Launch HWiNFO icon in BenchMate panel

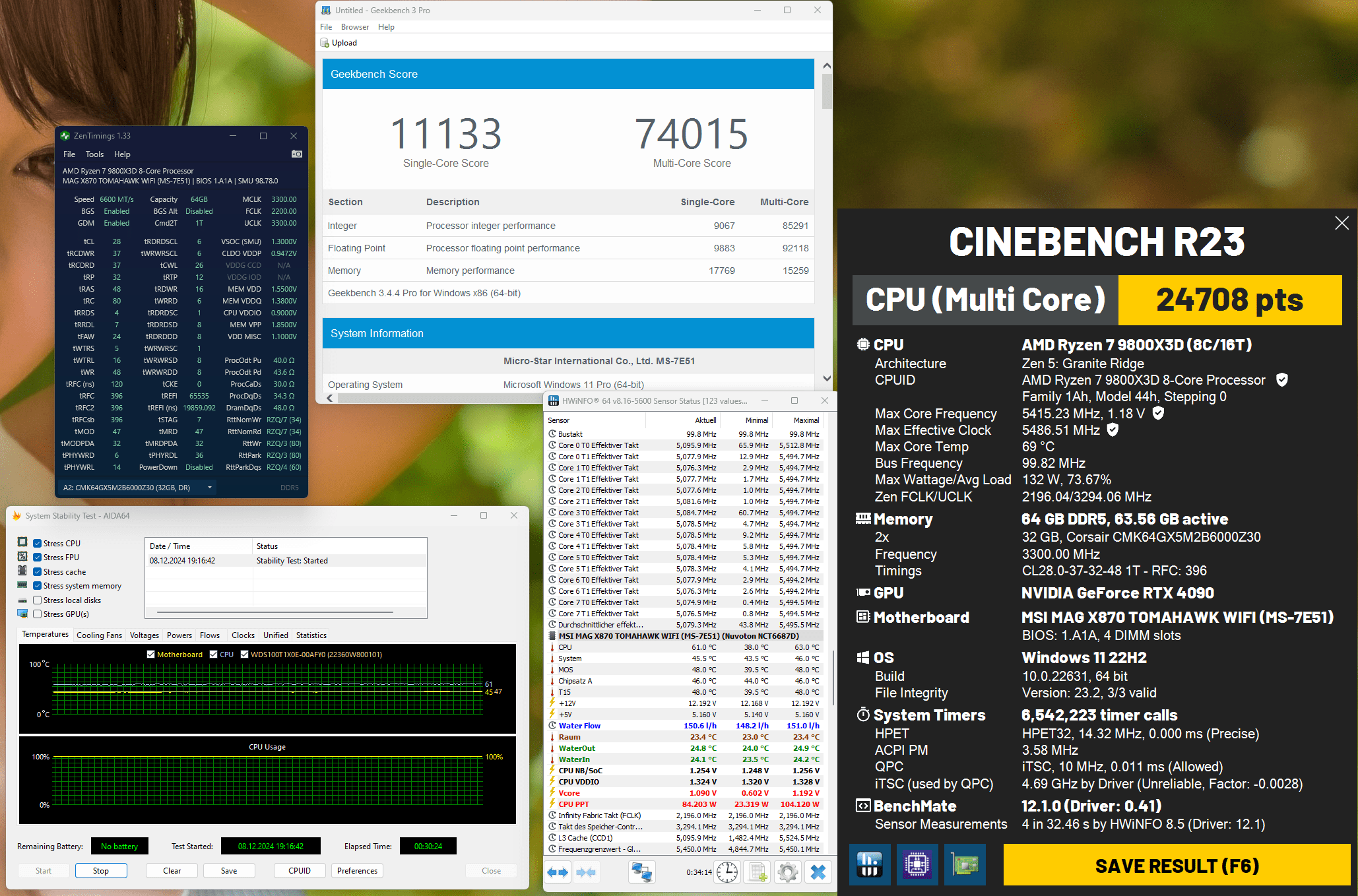click(x=869, y=864)
